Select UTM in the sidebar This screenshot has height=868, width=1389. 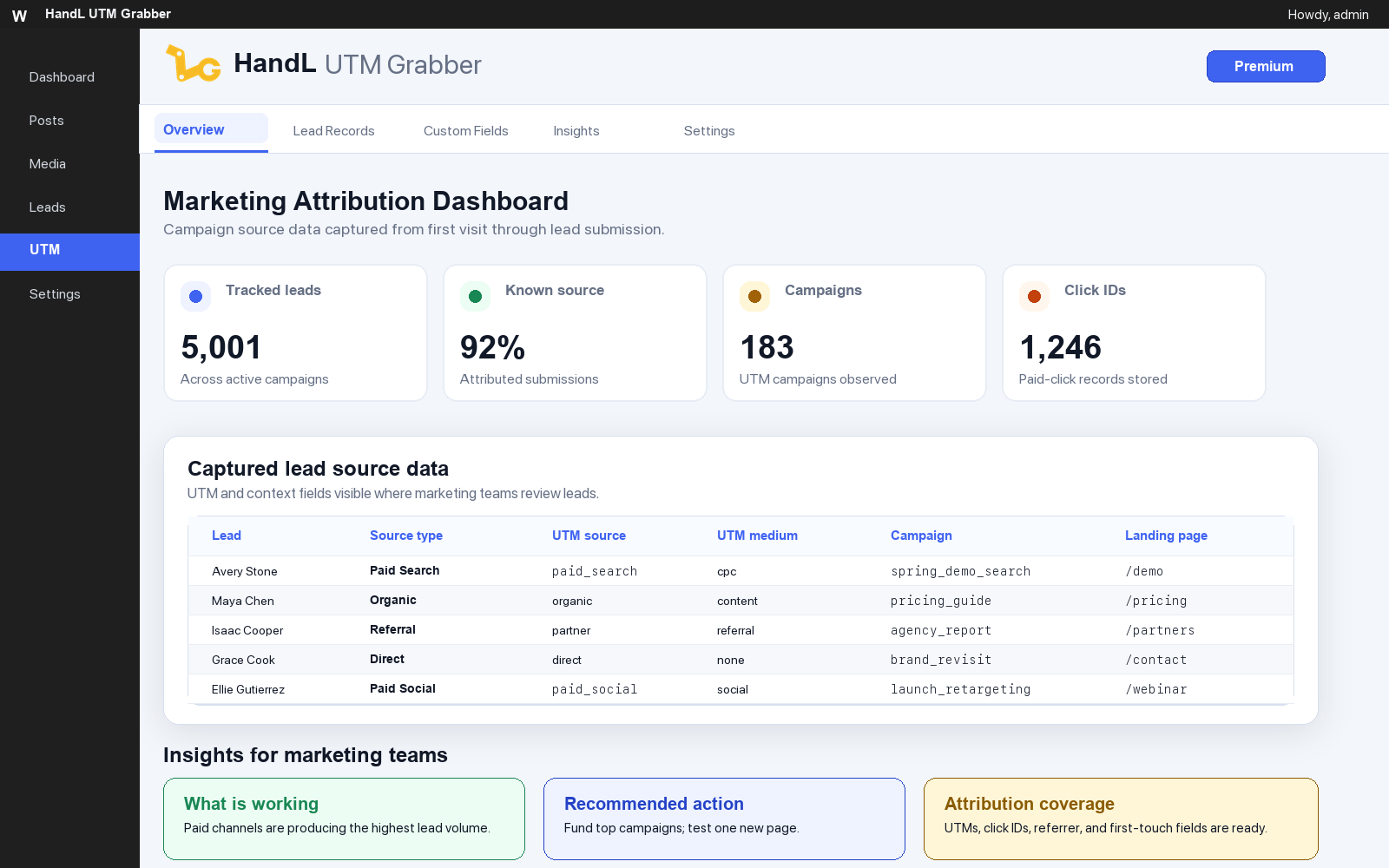[x=69, y=251]
